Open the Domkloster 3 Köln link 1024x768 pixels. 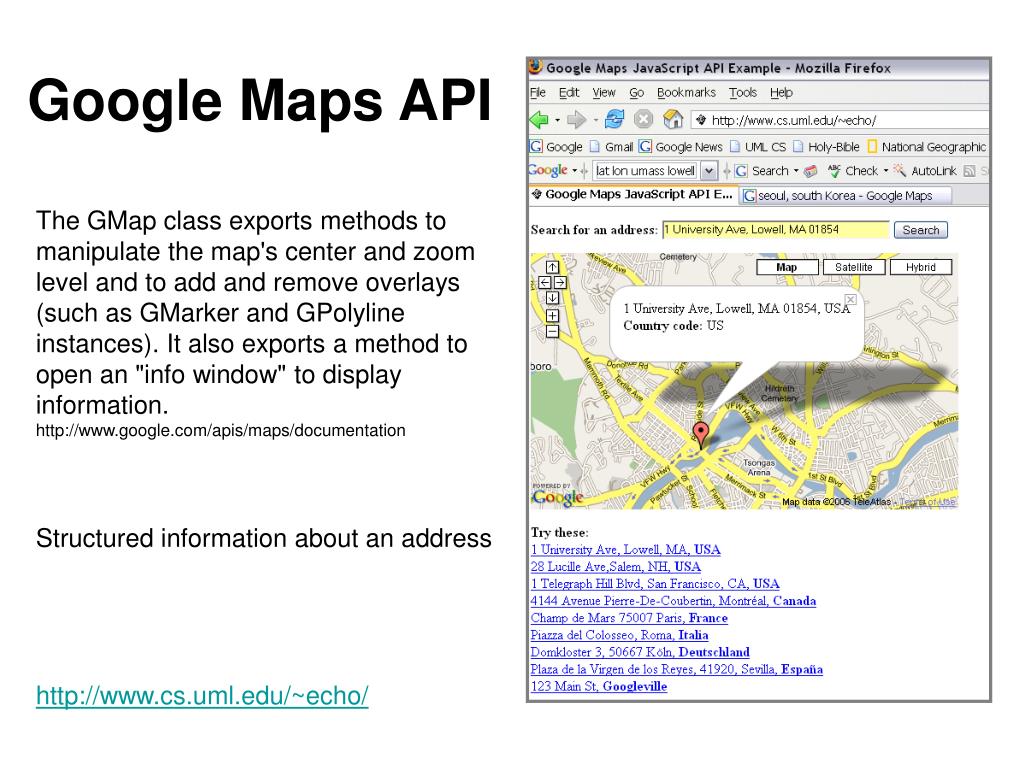(640, 652)
